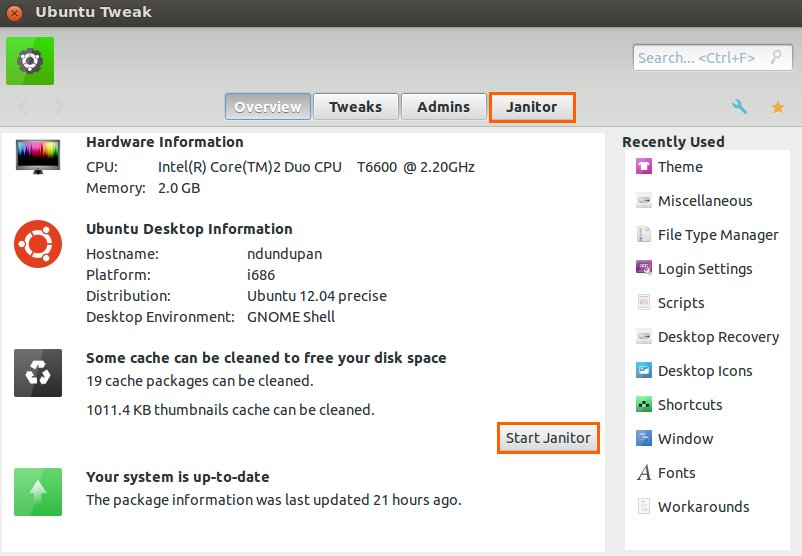Close the Ubuntu Tweak window
This screenshot has width=802, height=556.
(x=14, y=13)
